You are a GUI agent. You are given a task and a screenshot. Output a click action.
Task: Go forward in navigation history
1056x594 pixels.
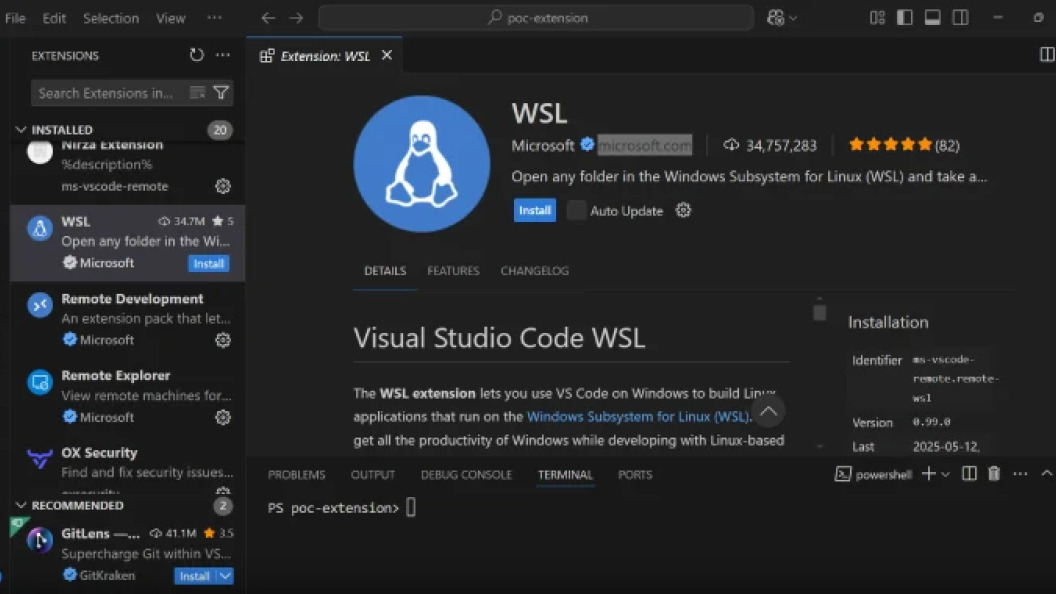pyautogui.click(x=296, y=18)
